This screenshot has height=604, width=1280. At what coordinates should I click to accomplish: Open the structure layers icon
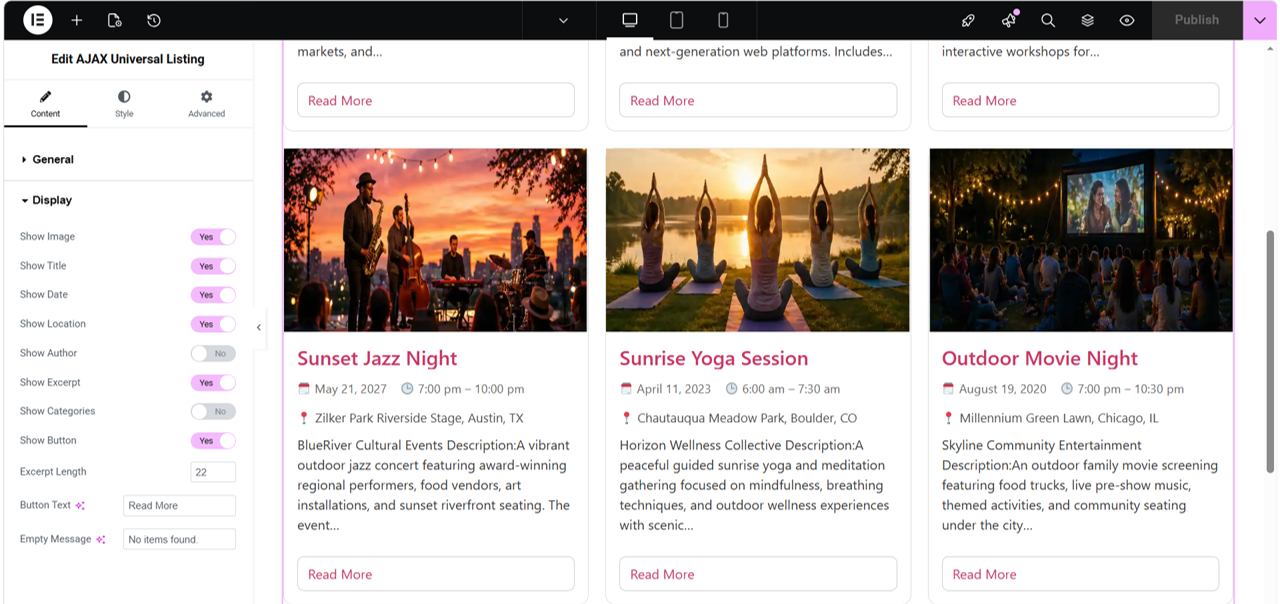(x=1087, y=20)
